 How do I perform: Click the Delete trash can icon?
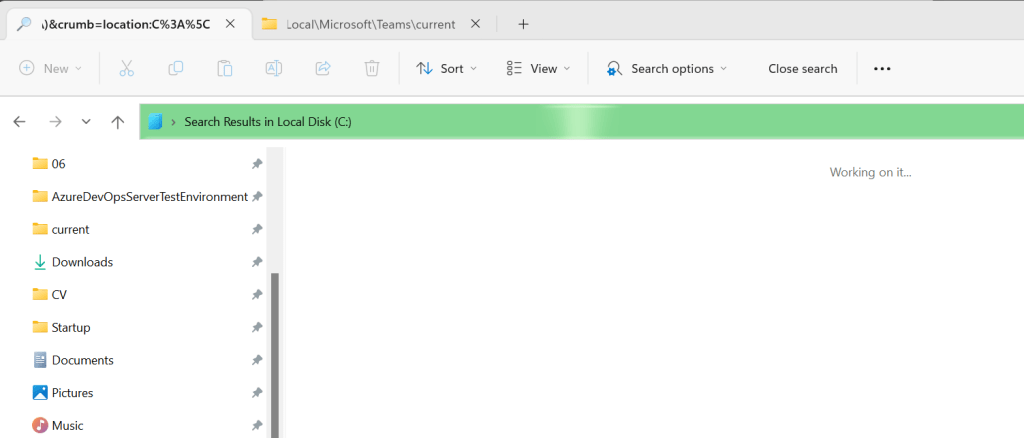click(372, 69)
